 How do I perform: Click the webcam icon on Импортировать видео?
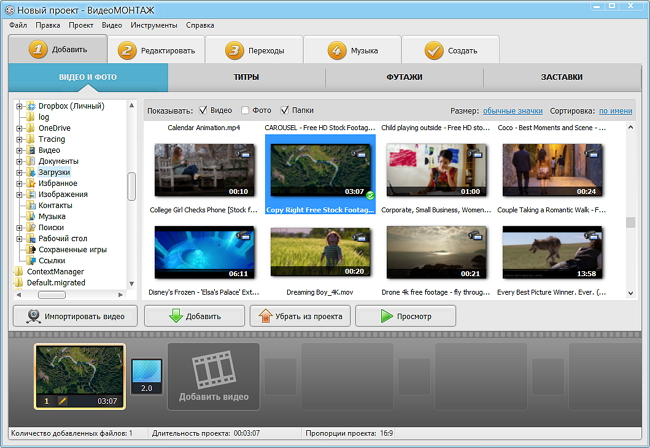point(33,316)
